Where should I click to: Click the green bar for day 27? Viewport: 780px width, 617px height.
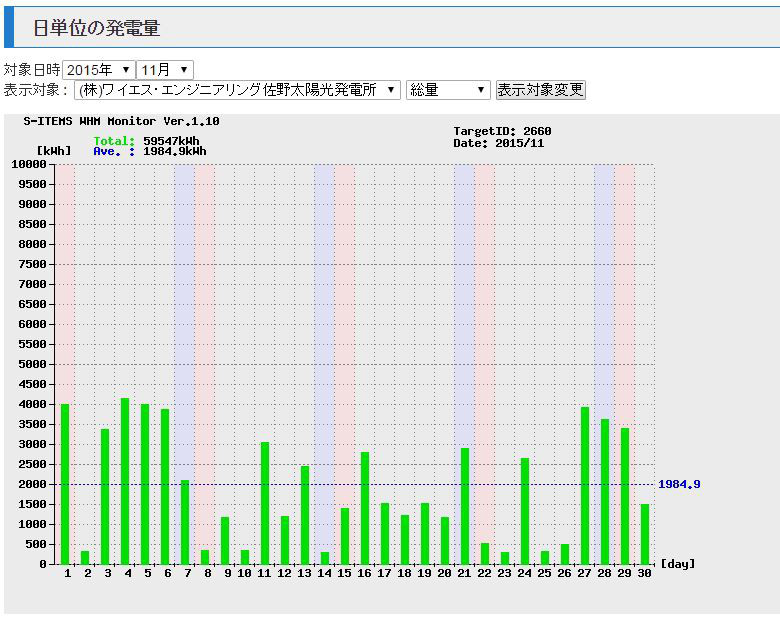(585, 486)
